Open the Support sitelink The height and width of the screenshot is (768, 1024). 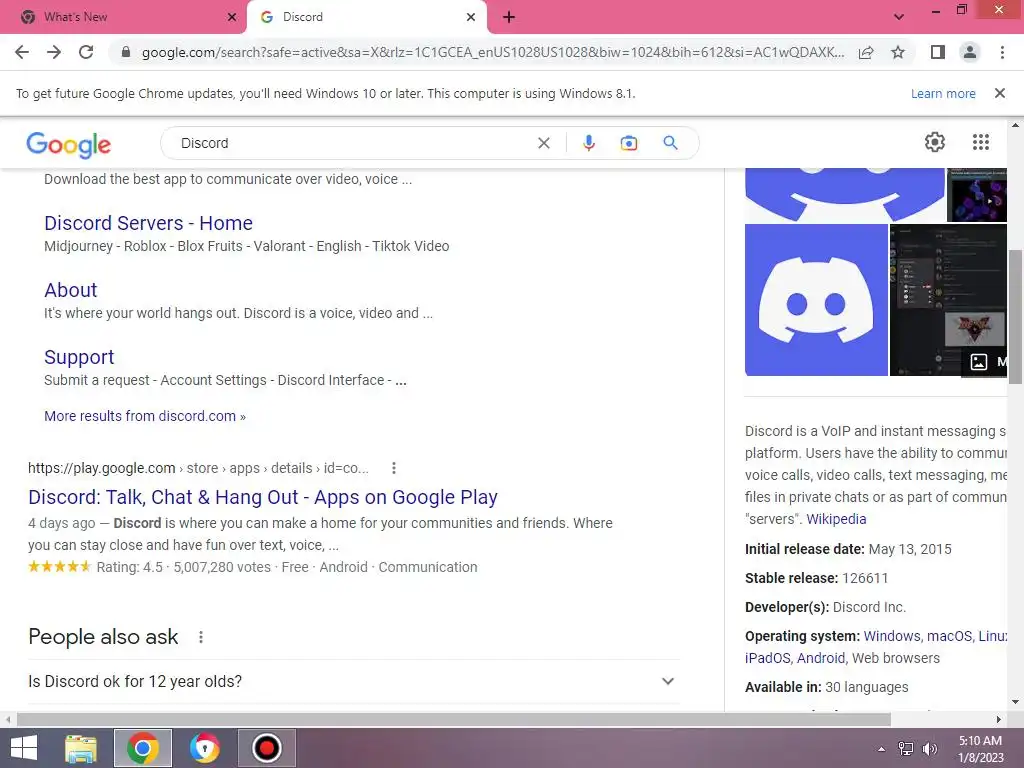pos(79,357)
